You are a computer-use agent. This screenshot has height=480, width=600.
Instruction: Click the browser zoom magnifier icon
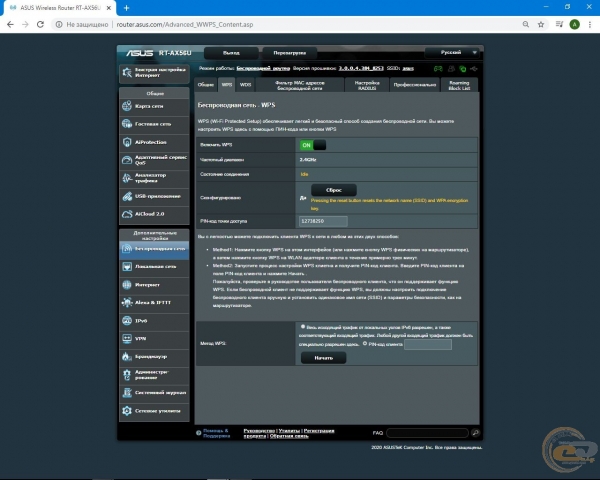pos(526,24)
